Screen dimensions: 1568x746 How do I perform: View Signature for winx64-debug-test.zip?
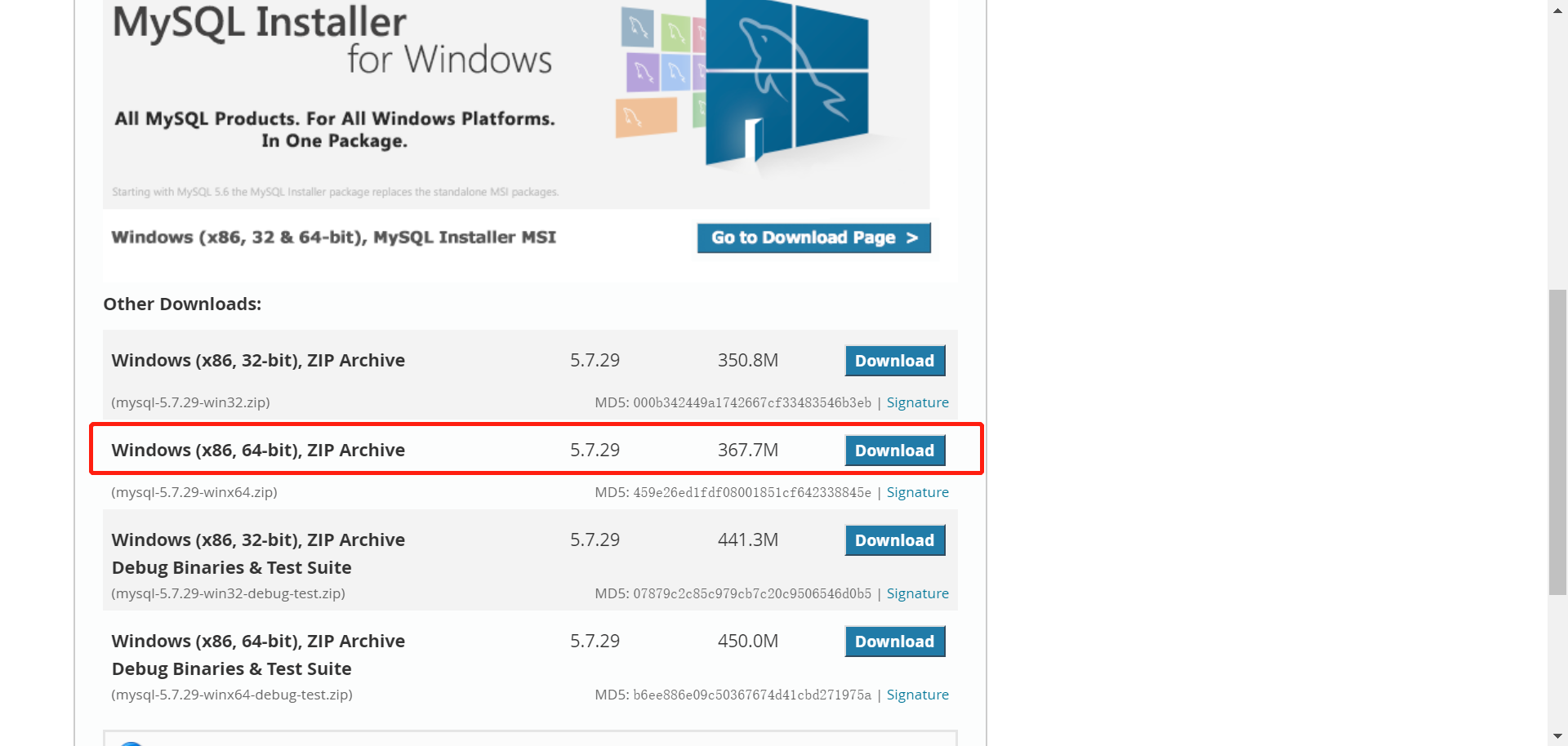pyautogui.click(x=917, y=695)
